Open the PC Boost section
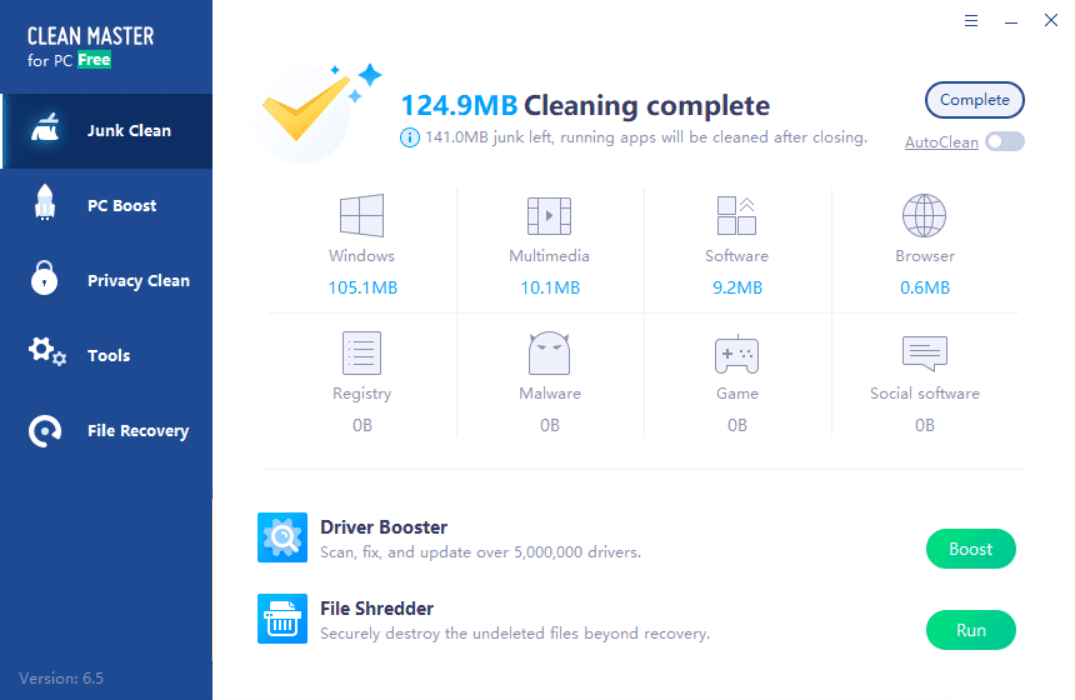1075x700 pixels. pos(107,206)
